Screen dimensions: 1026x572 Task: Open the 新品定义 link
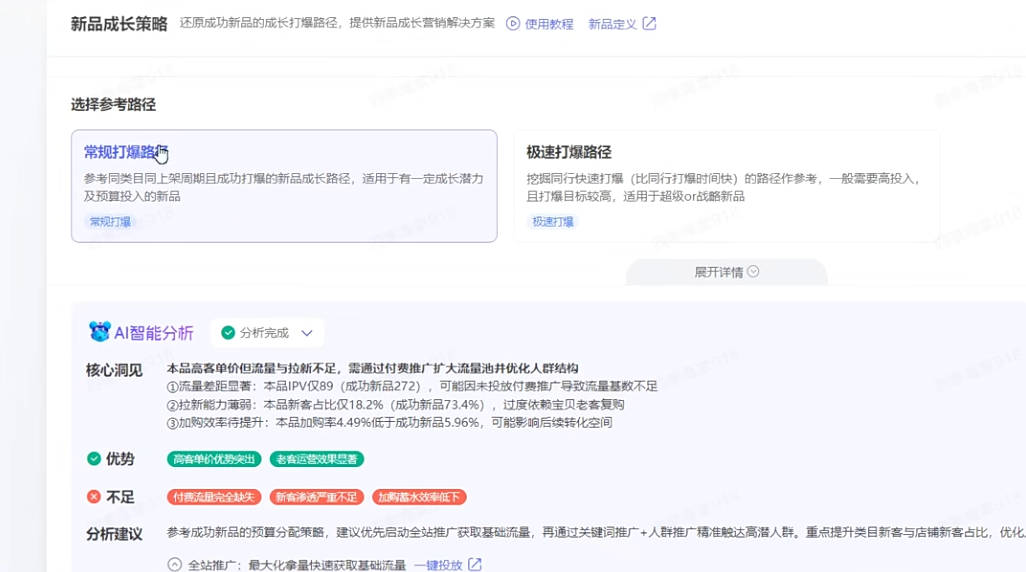click(612, 24)
